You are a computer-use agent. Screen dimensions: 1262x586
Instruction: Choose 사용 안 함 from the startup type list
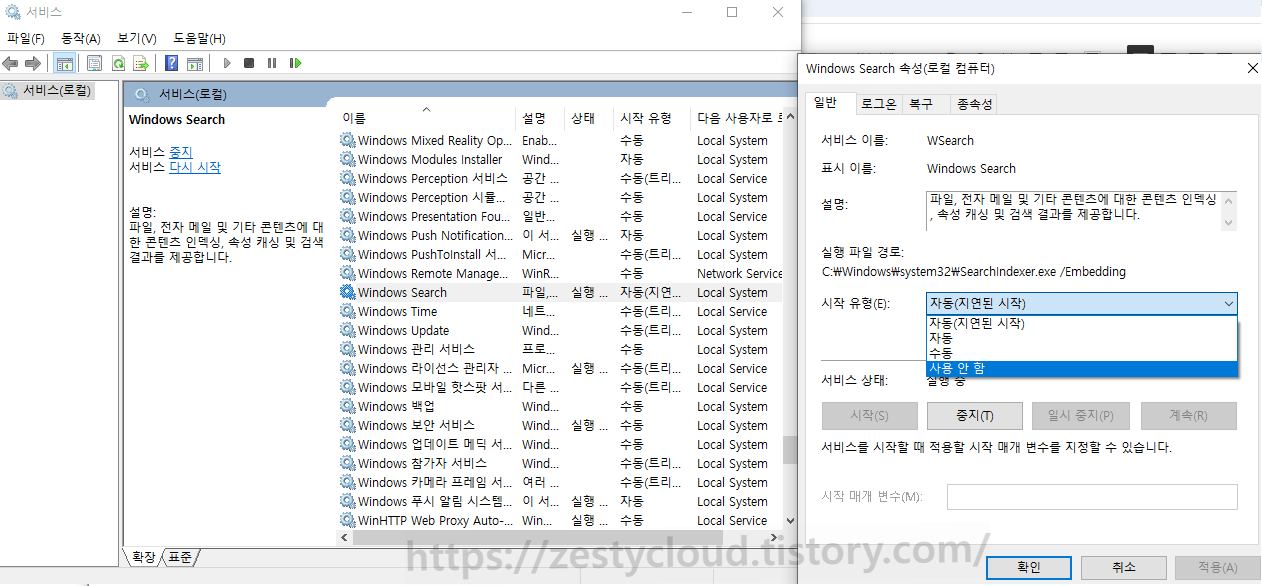click(x=1082, y=368)
